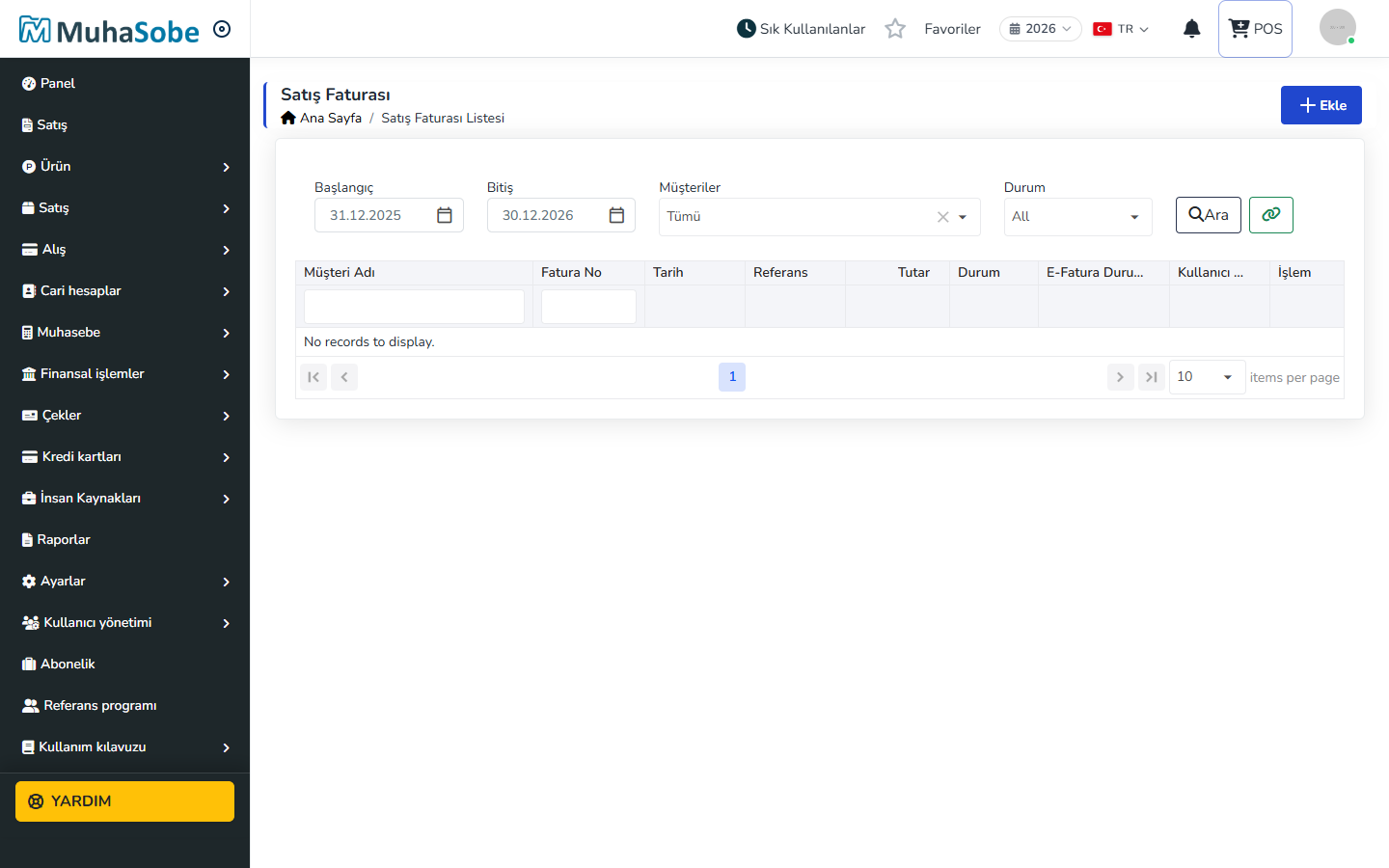This screenshot has width=1389, height=868.
Task: Click the green link icon button
Action: tap(1271, 214)
